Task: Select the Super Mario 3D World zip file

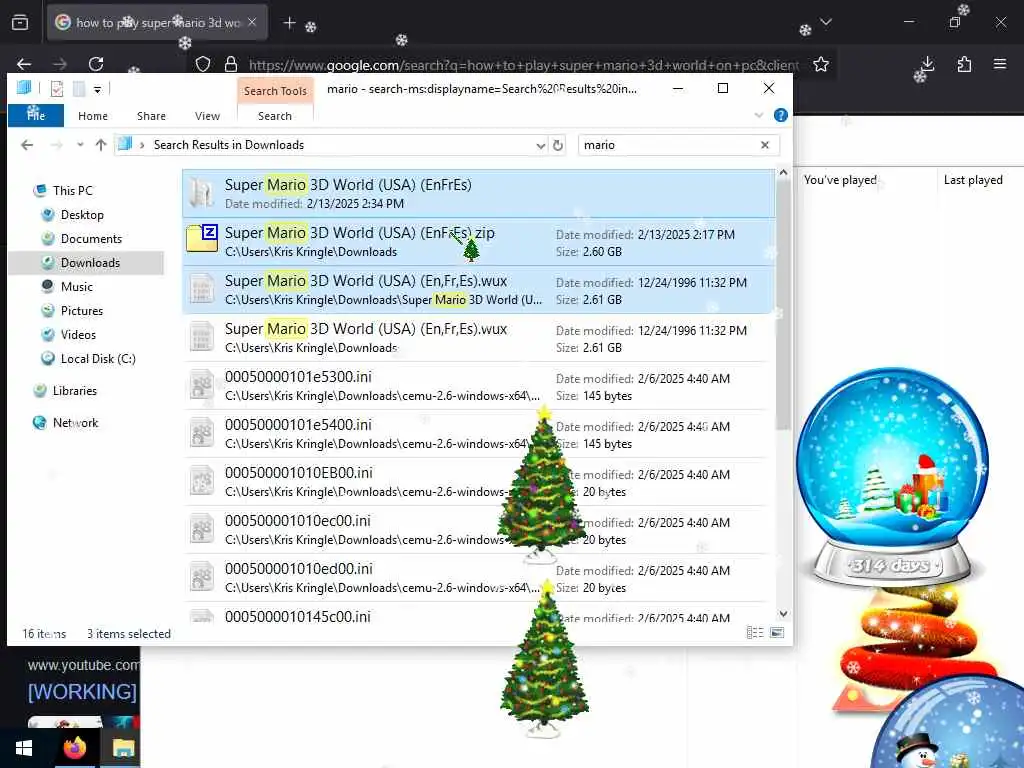Action: coord(479,242)
